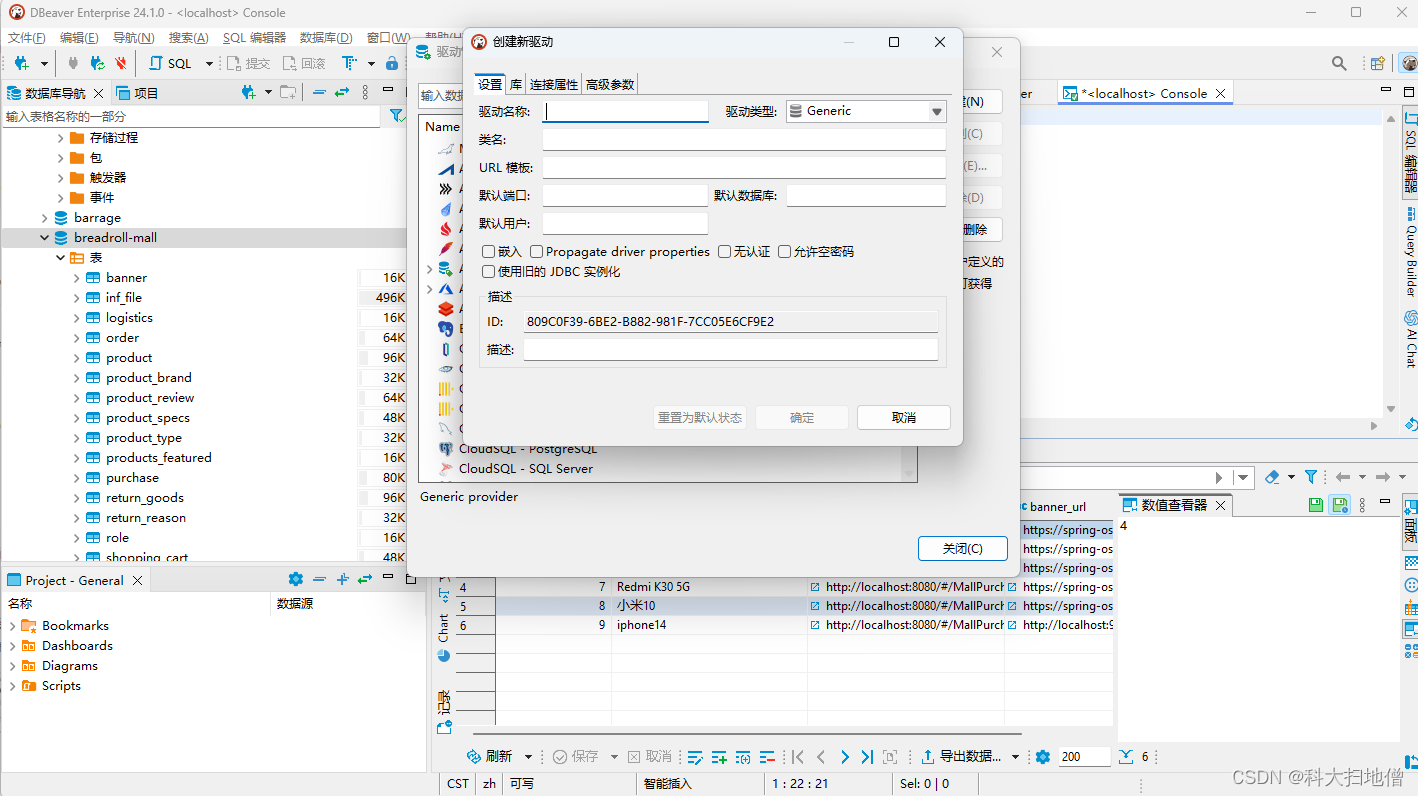Collapse the breadroll-mall database node
The height and width of the screenshot is (796, 1418).
(44, 238)
